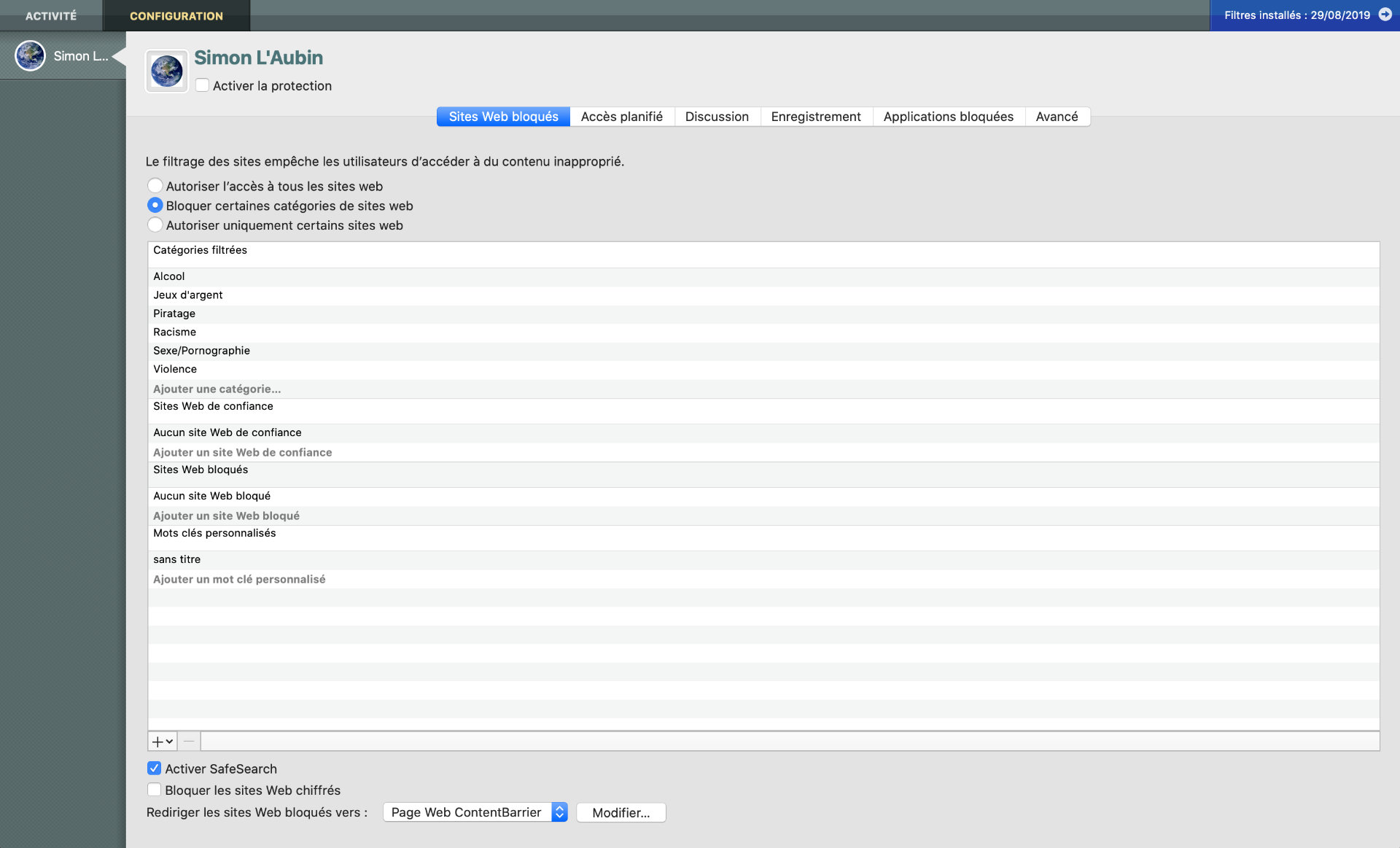Select the Jeux d'argent category row

point(763,295)
